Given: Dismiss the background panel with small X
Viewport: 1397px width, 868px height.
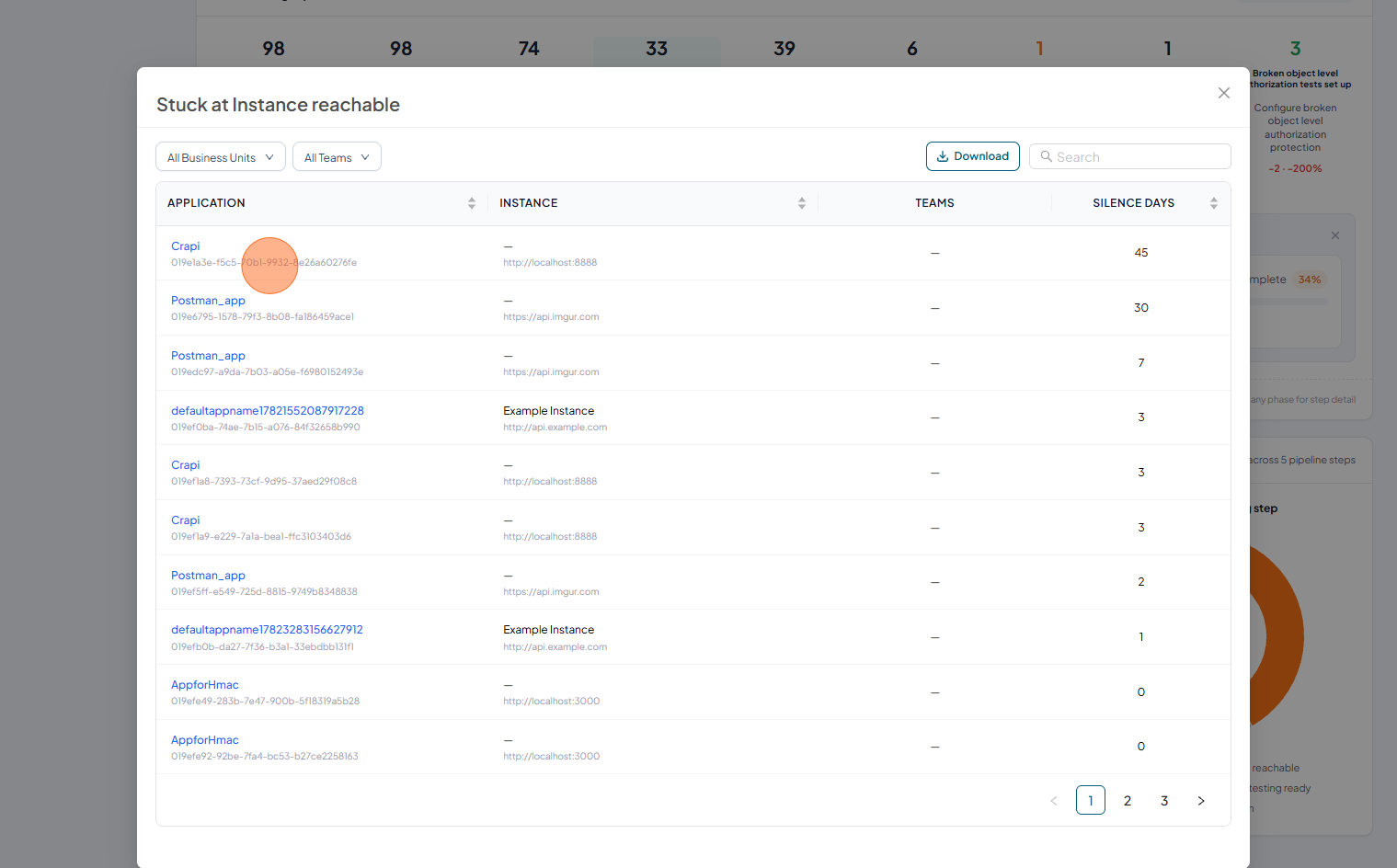Looking at the screenshot, I should click(1335, 235).
